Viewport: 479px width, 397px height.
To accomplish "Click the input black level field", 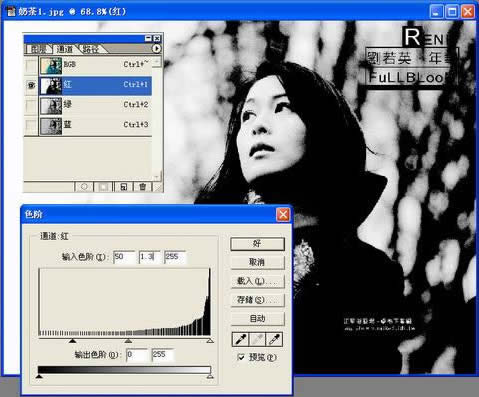I will tap(124, 257).
